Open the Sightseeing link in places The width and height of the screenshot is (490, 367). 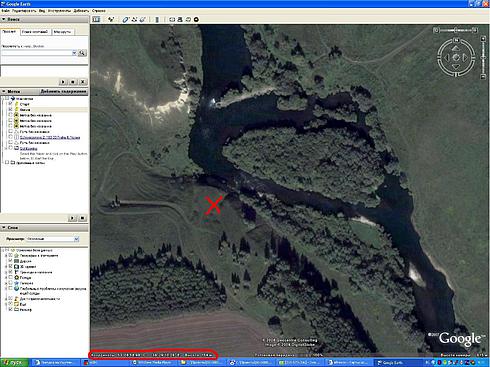click(x=28, y=148)
